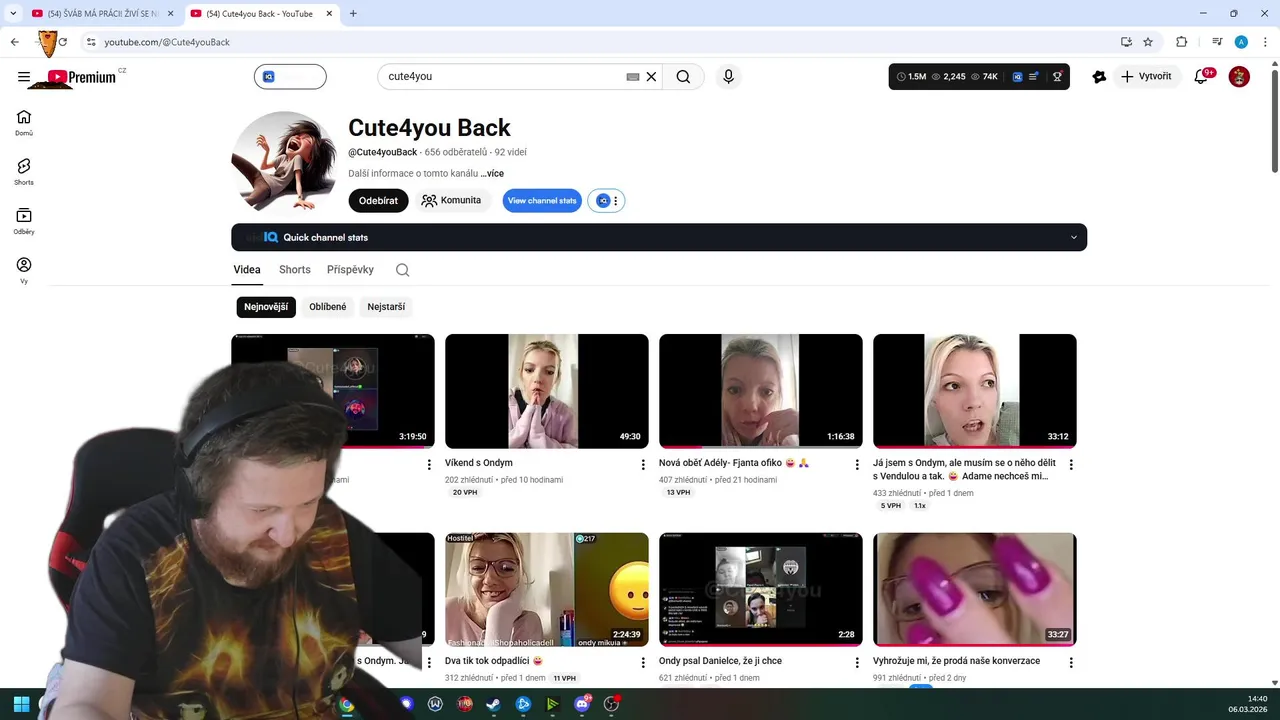1280x720 pixels.
Task: Open the Víkend s Ondym video title
Action: (479, 463)
